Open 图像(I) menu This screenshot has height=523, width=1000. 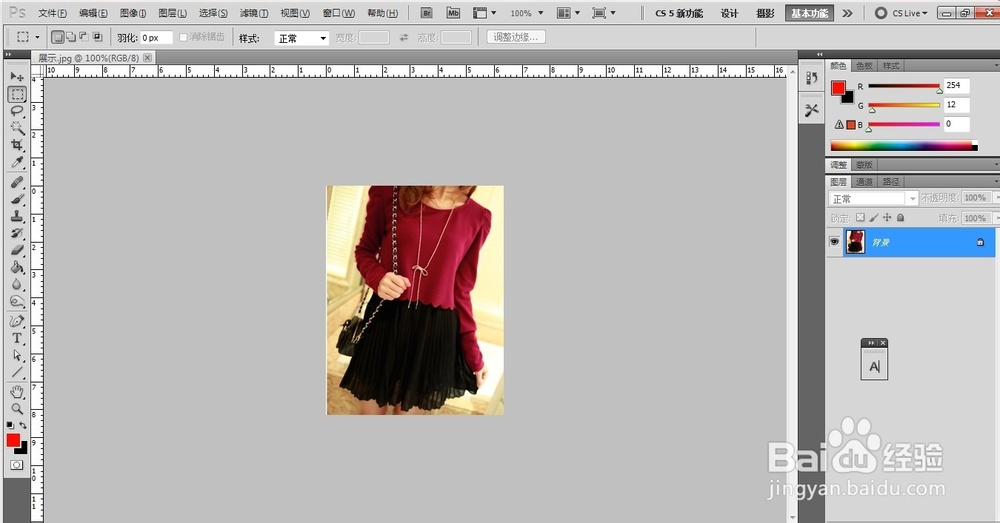tap(133, 13)
